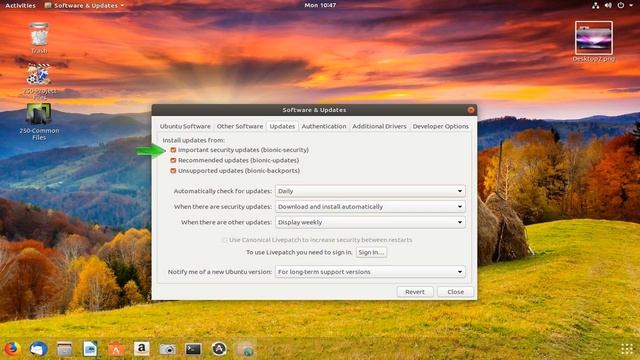
Task: Open 250 Common Files desktop icon
Action: [x=39, y=122]
